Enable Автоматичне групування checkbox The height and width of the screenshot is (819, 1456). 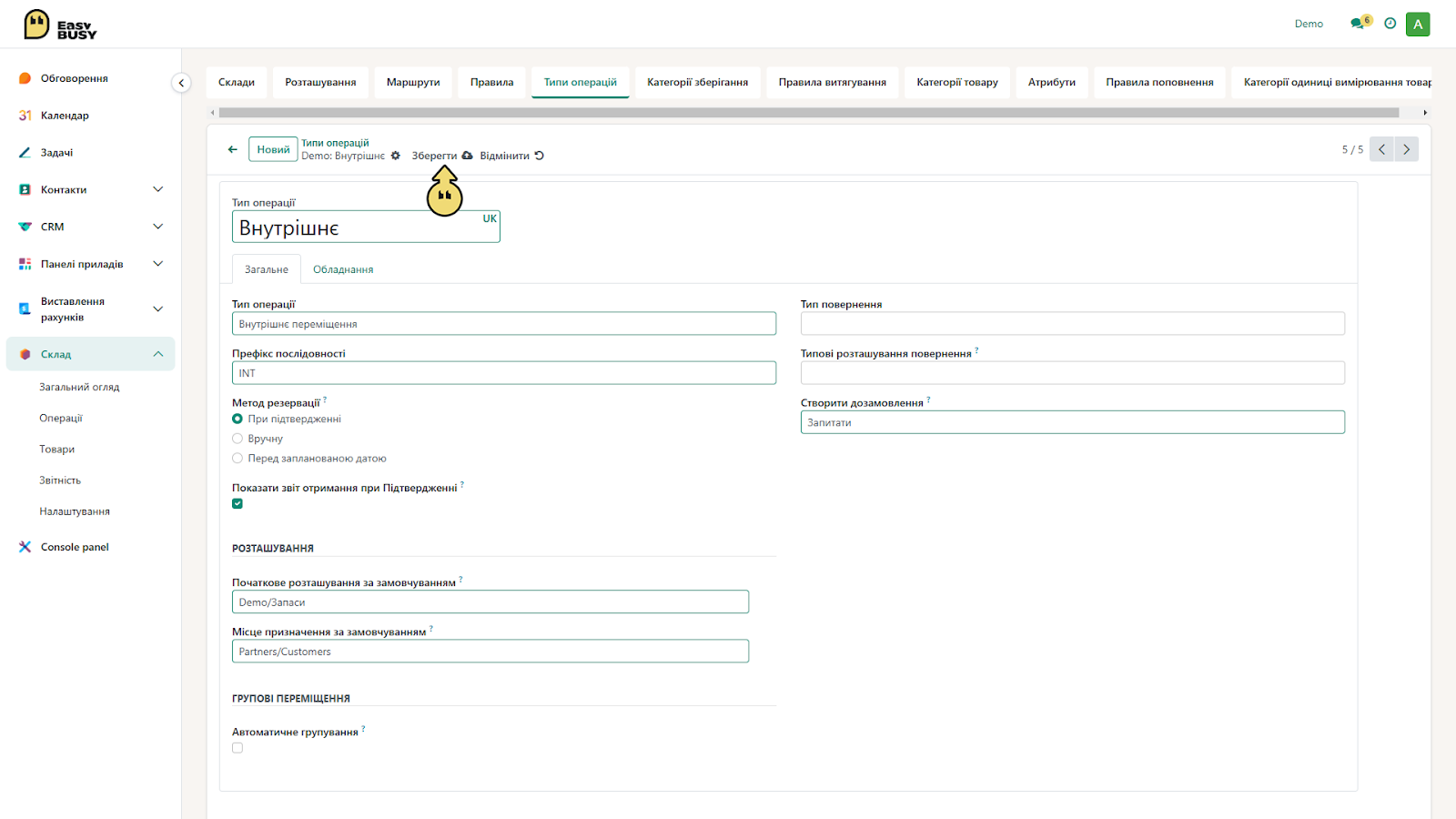click(x=238, y=748)
